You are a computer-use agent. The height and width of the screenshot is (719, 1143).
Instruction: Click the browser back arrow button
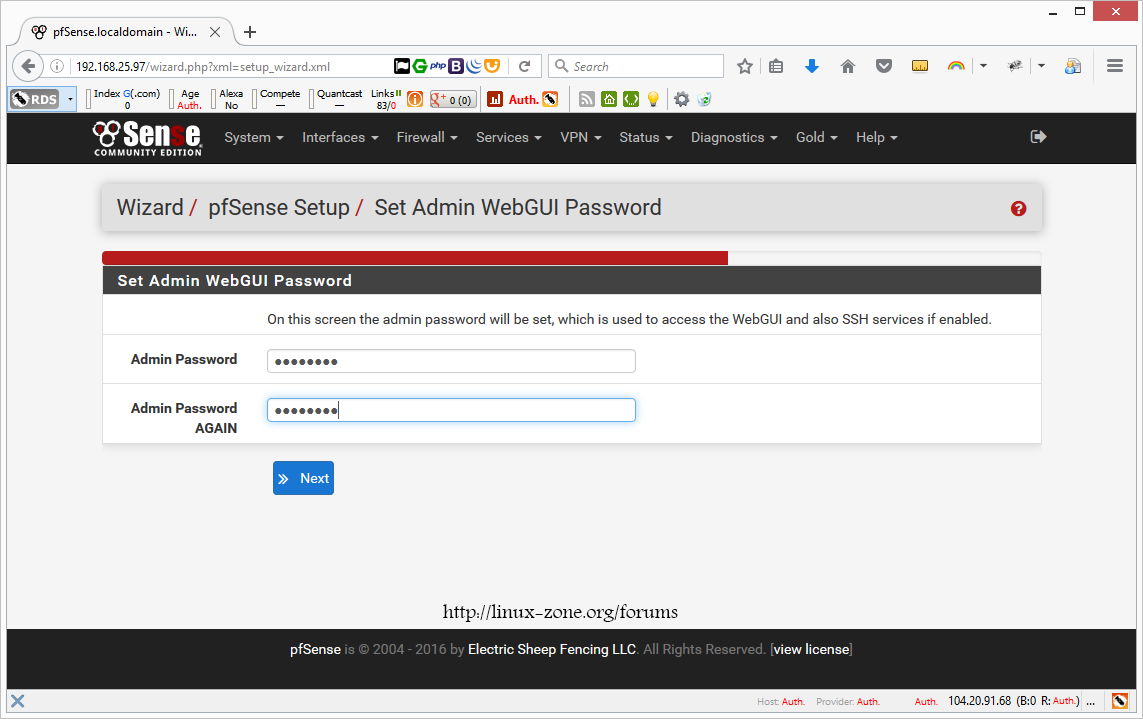28,66
